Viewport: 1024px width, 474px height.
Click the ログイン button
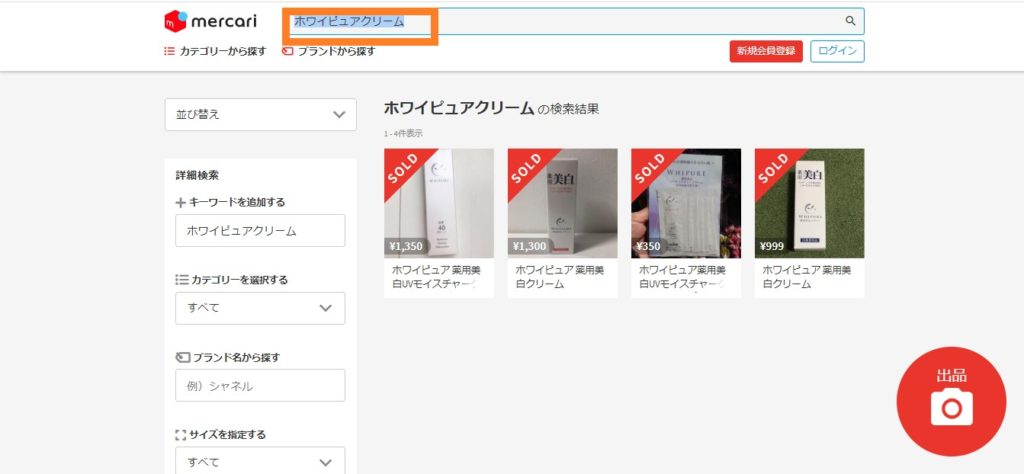coord(837,51)
